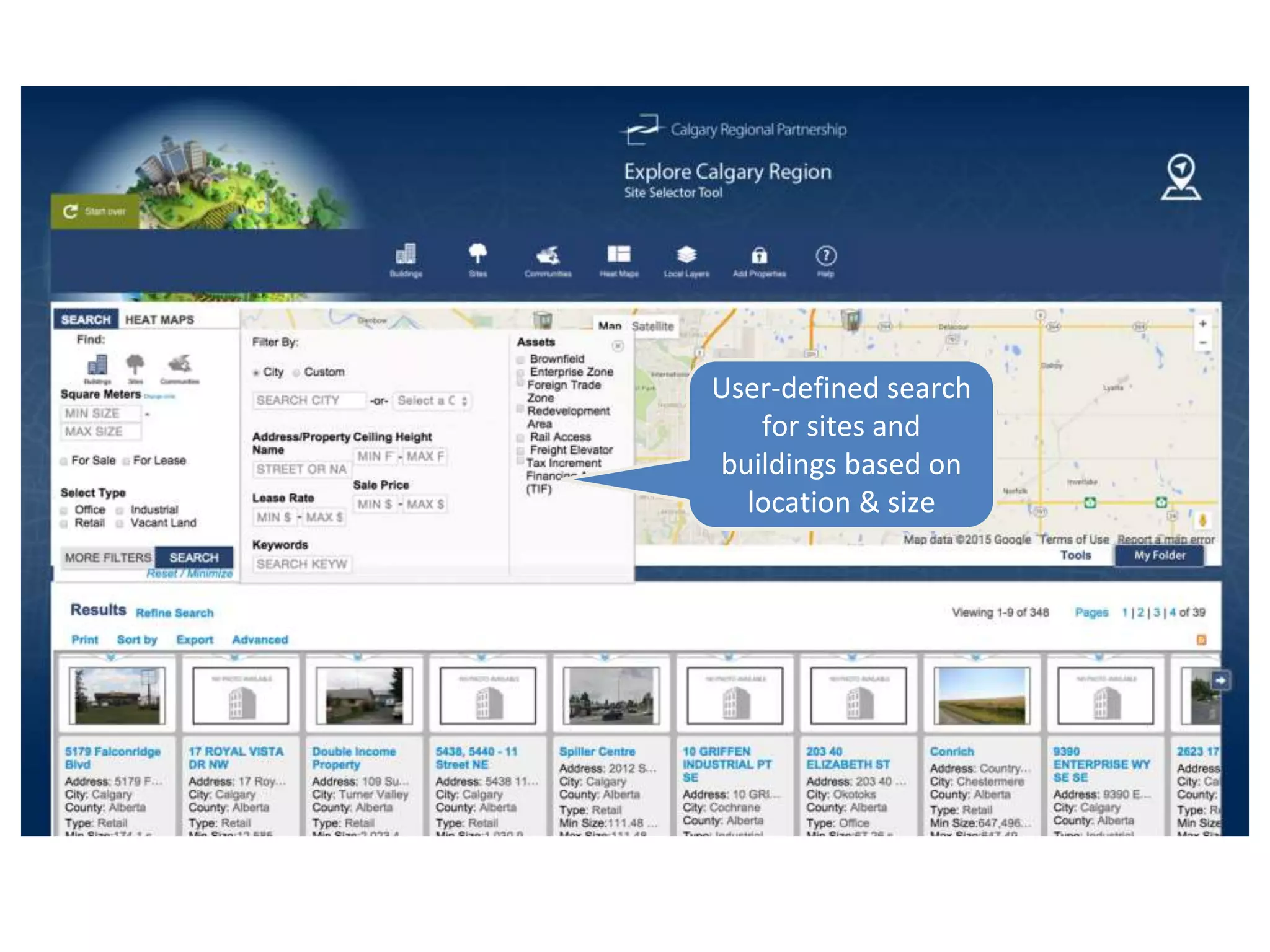The height and width of the screenshot is (952, 1270).
Task: Check the Retail type checkbox
Action: (64, 524)
